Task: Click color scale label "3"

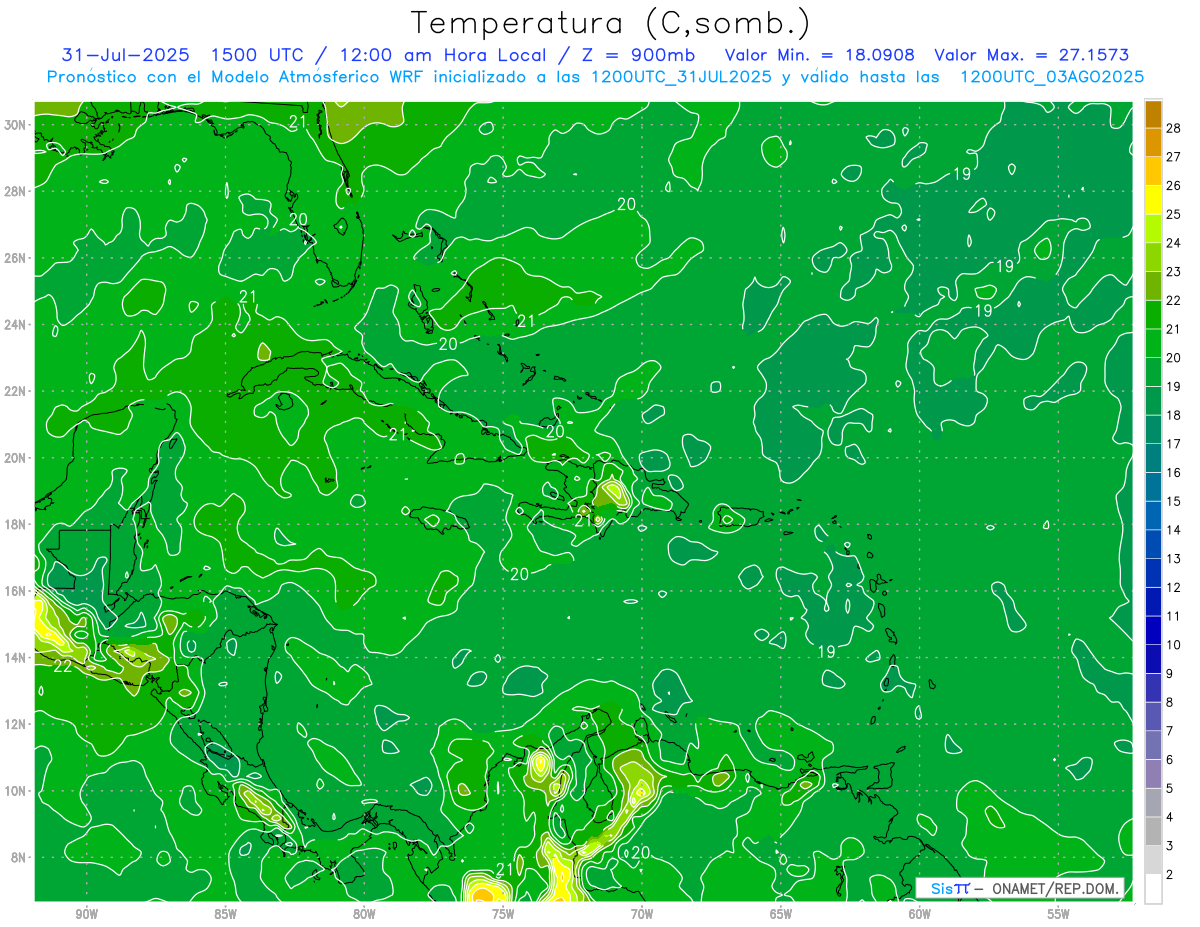Action: (1170, 846)
